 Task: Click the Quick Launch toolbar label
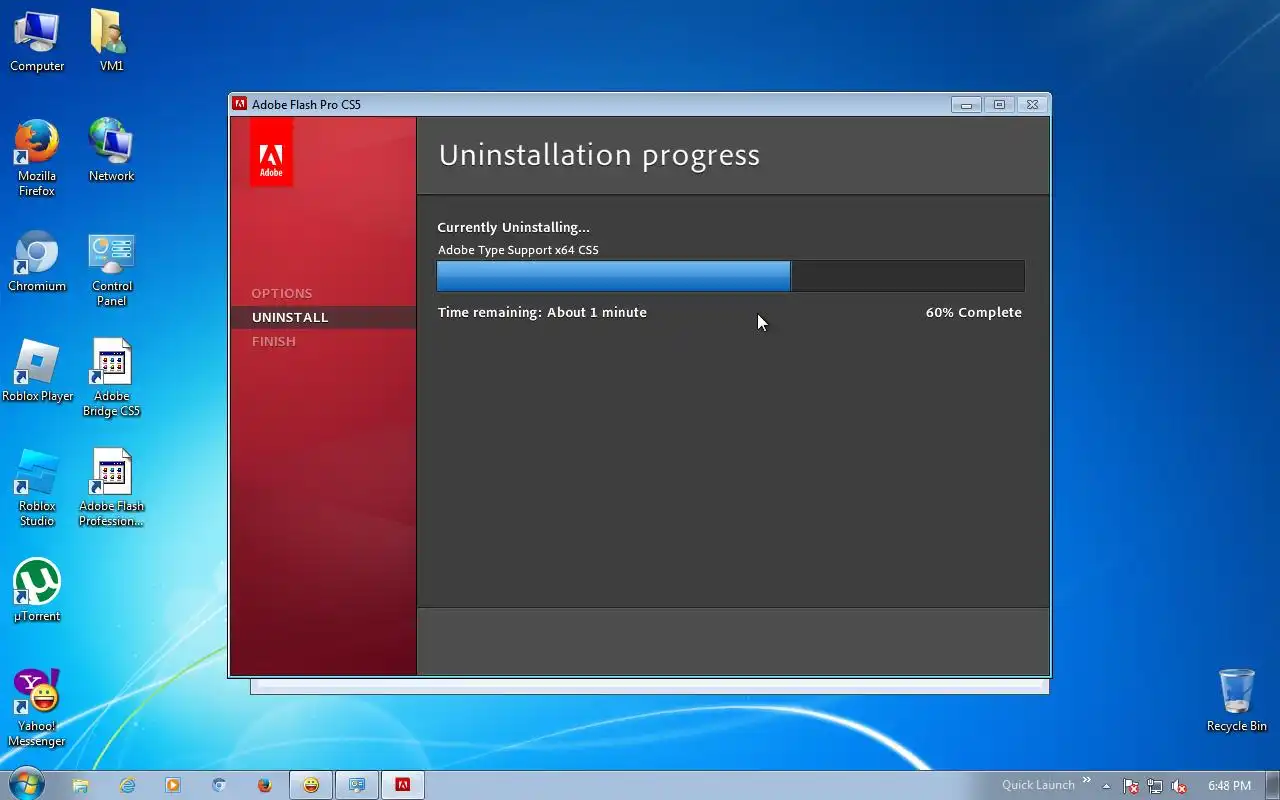pyautogui.click(x=1038, y=785)
